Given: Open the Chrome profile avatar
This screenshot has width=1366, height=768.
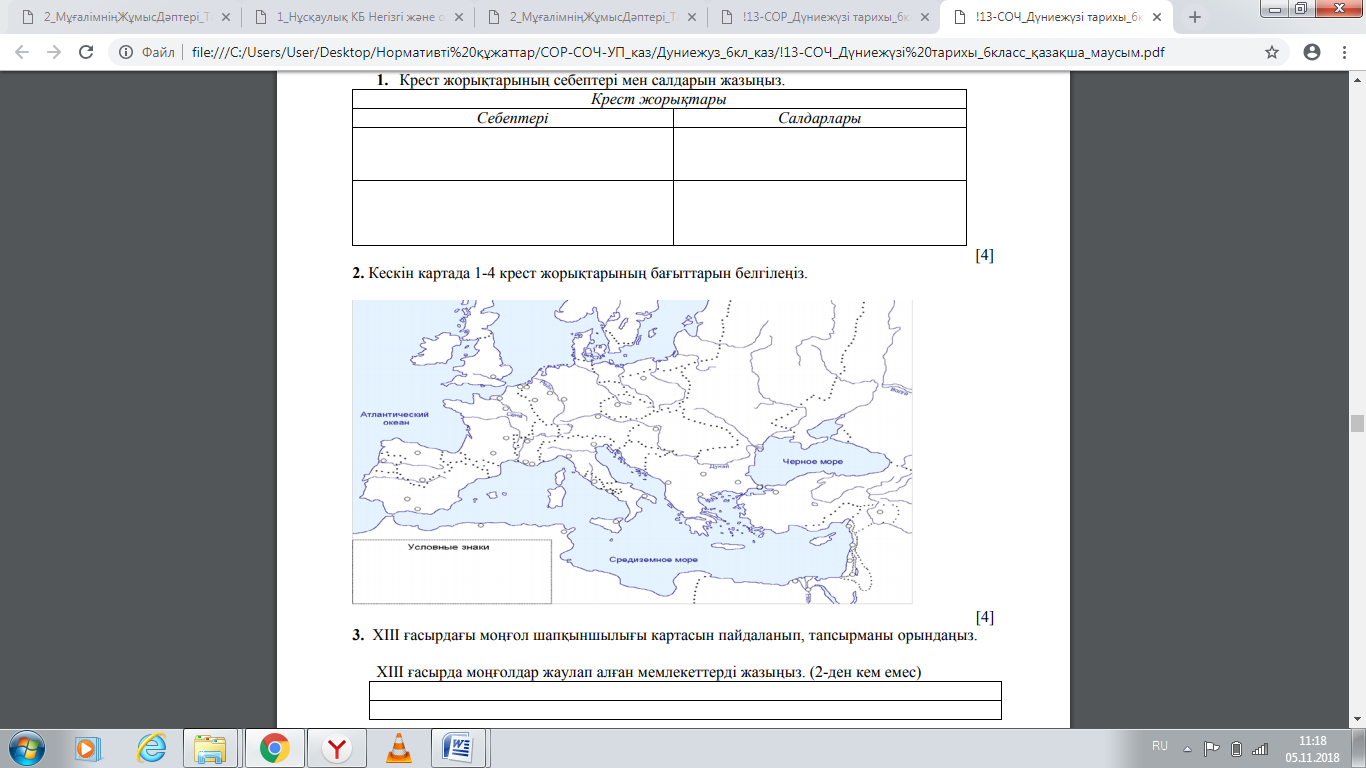Looking at the screenshot, I should 1312,53.
